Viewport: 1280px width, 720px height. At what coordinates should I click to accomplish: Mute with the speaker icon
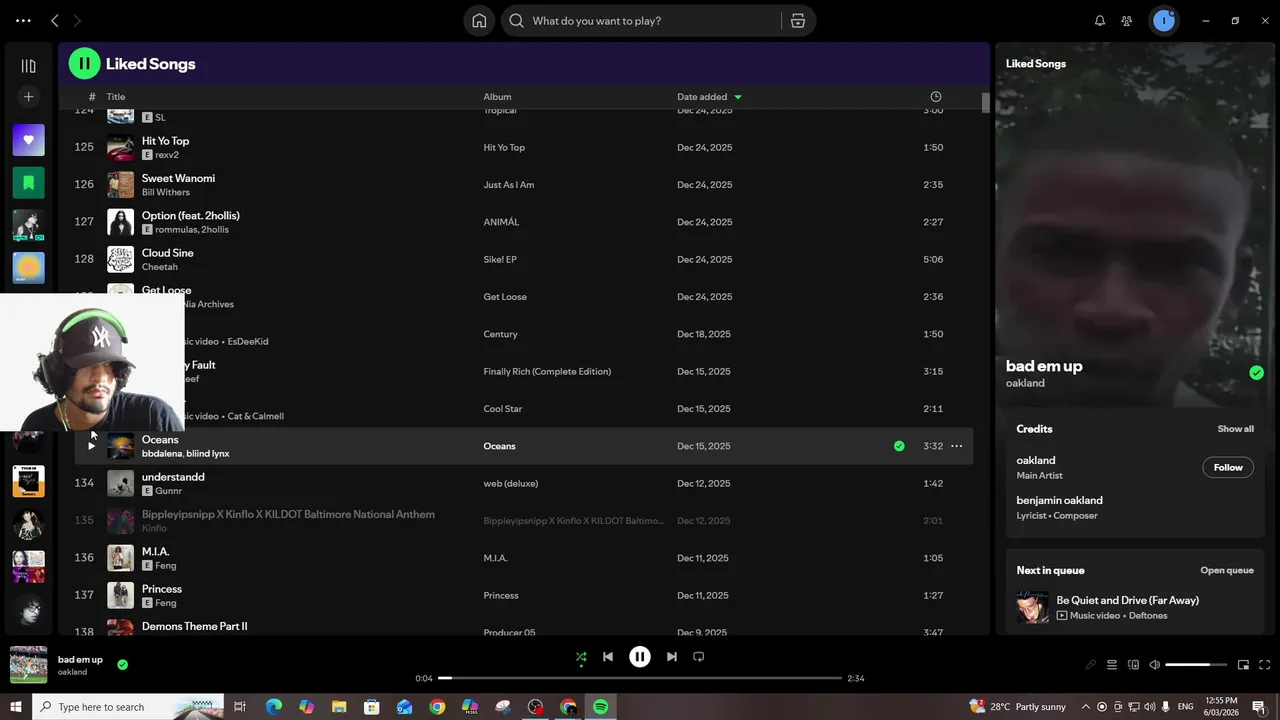click(x=1154, y=665)
